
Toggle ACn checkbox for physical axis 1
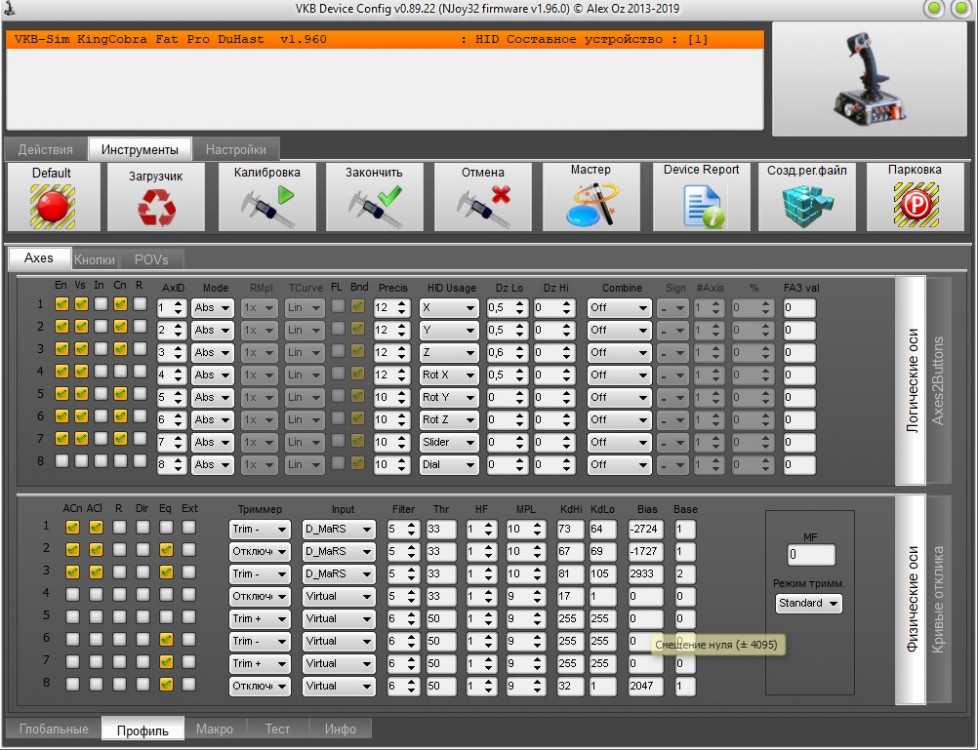coord(73,527)
